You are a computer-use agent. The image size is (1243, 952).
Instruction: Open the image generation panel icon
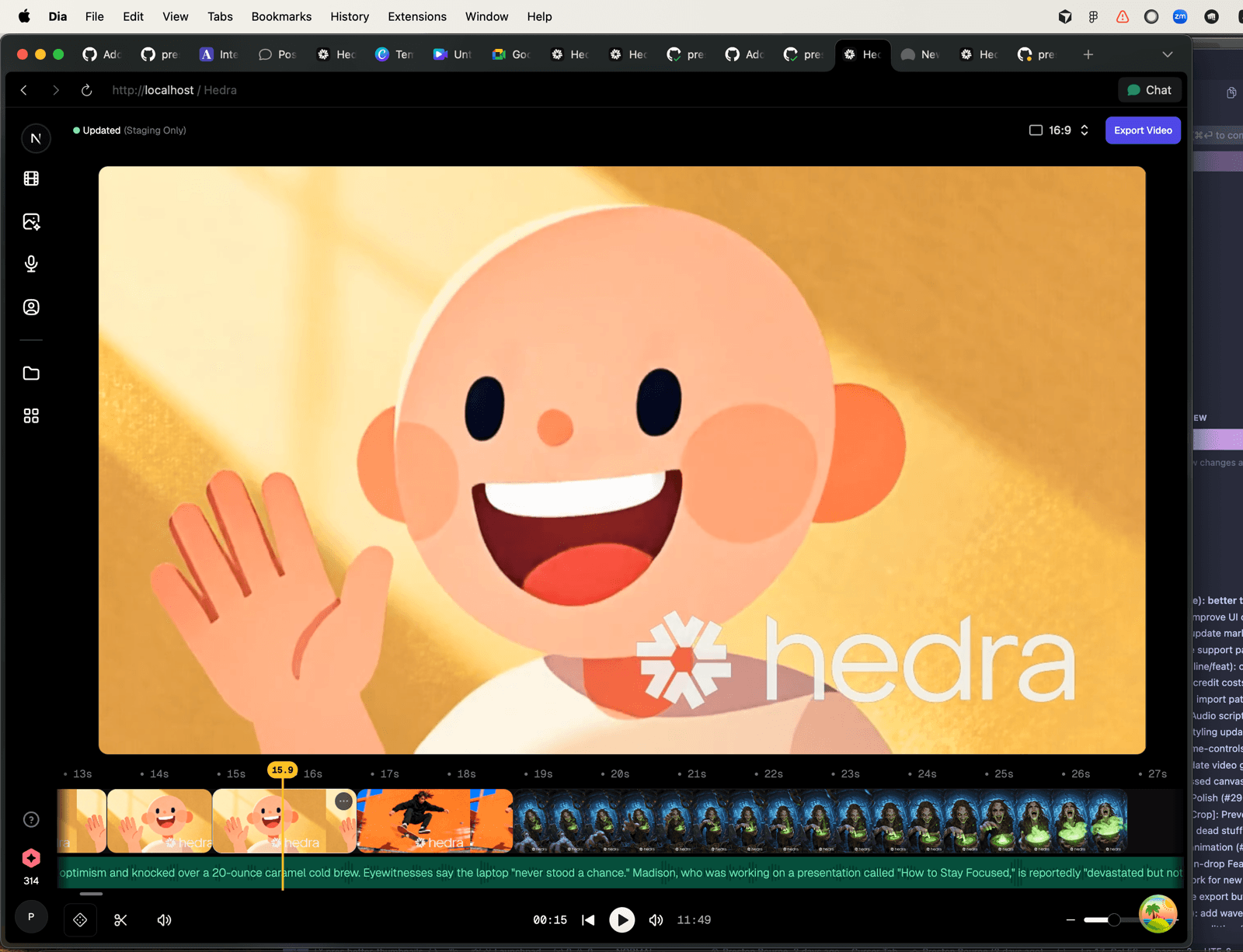coord(31,222)
